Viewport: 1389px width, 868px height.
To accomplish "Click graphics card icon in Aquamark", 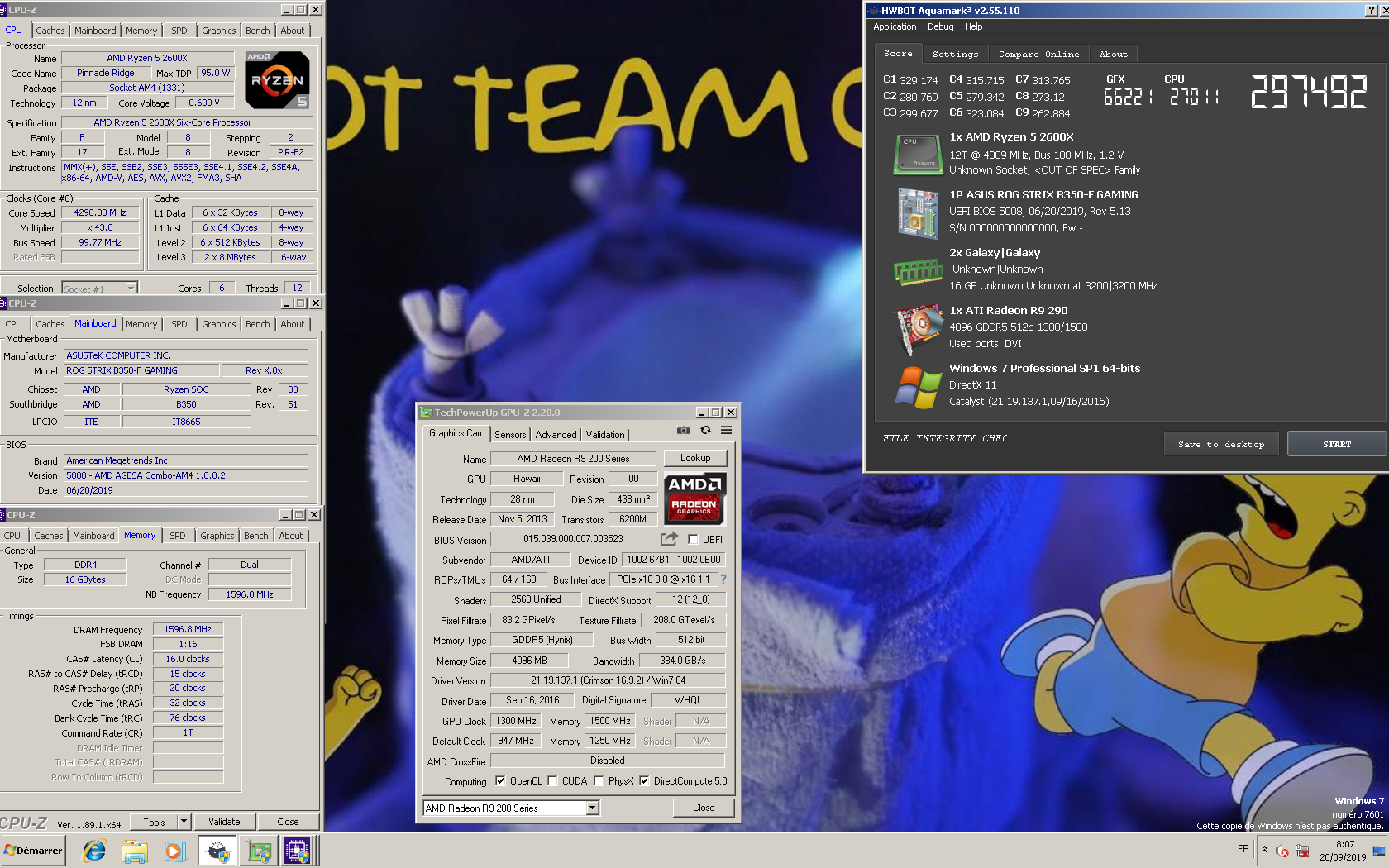I will click(919, 329).
